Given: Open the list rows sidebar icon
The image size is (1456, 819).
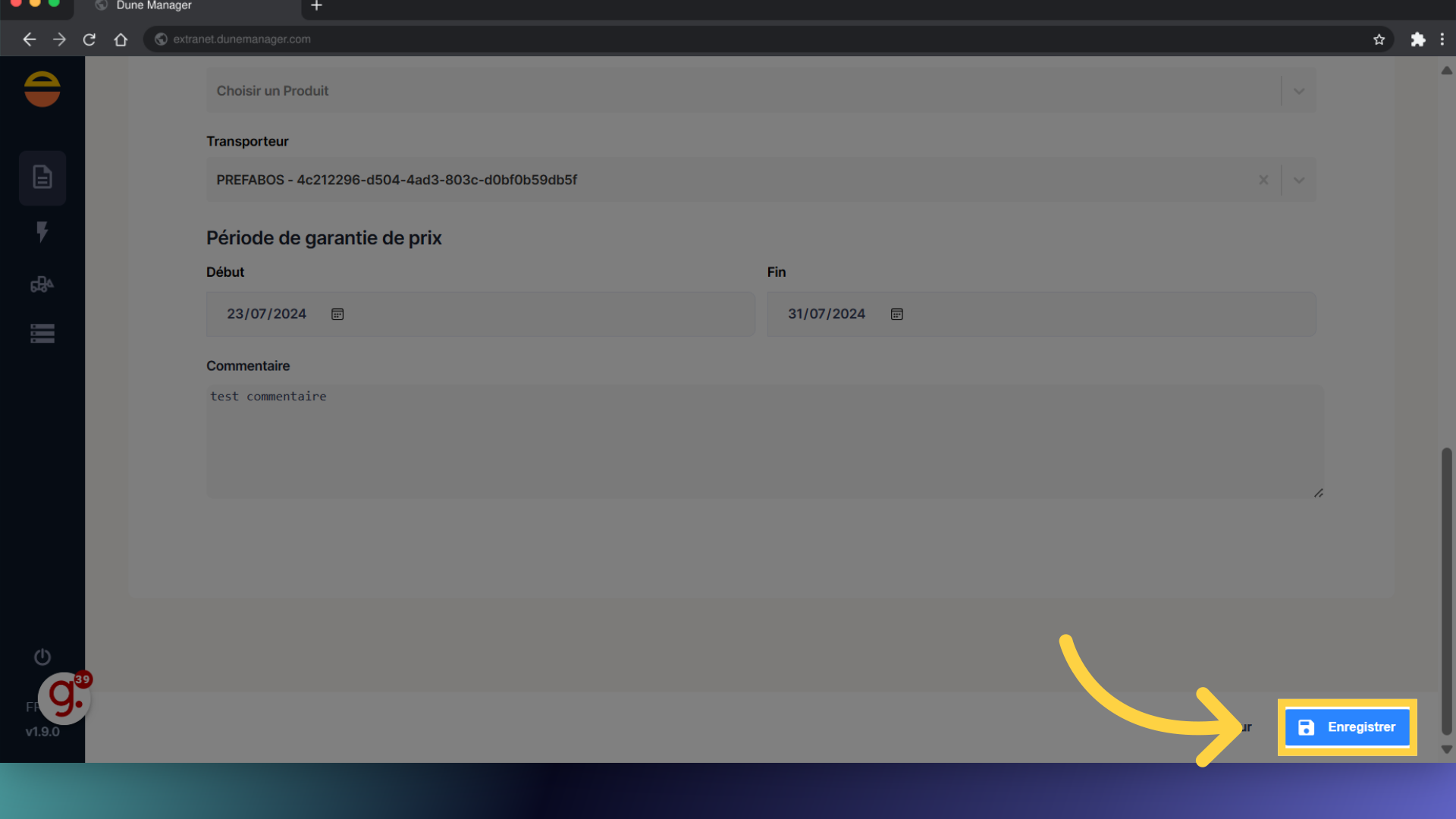Looking at the screenshot, I should pyautogui.click(x=42, y=334).
